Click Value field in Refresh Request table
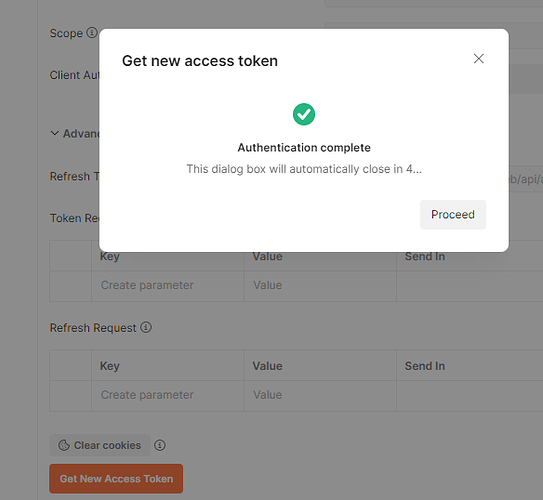The height and width of the screenshot is (500, 543). 320,395
